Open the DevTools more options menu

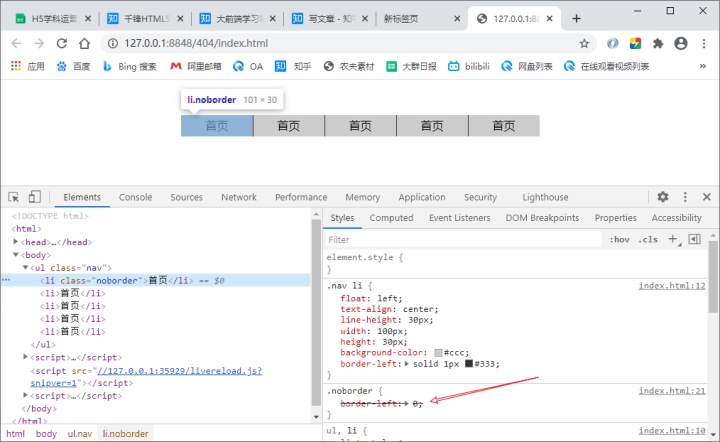click(x=685, y=197)
